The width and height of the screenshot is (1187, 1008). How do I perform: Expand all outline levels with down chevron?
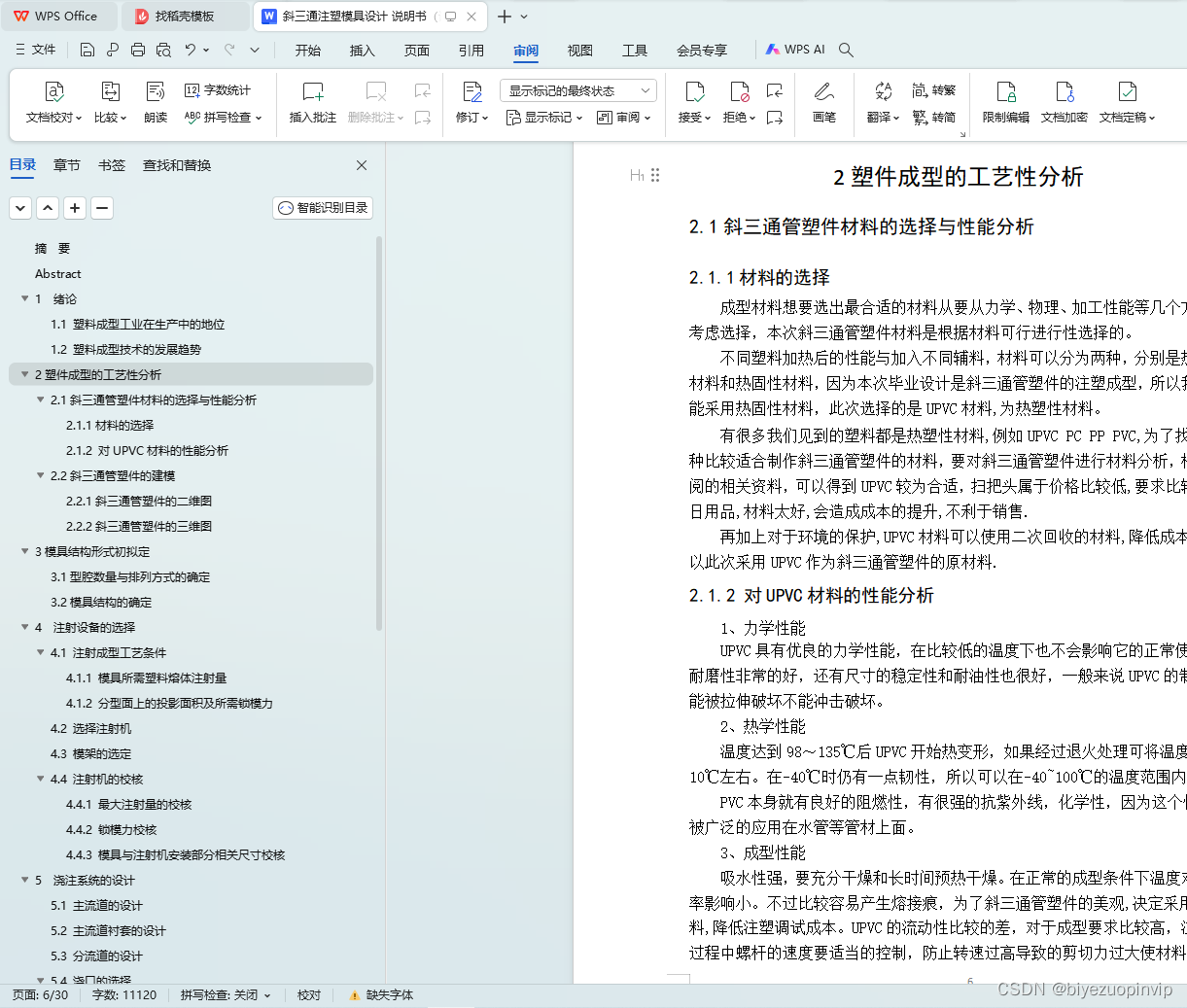[x=20, y=208]
